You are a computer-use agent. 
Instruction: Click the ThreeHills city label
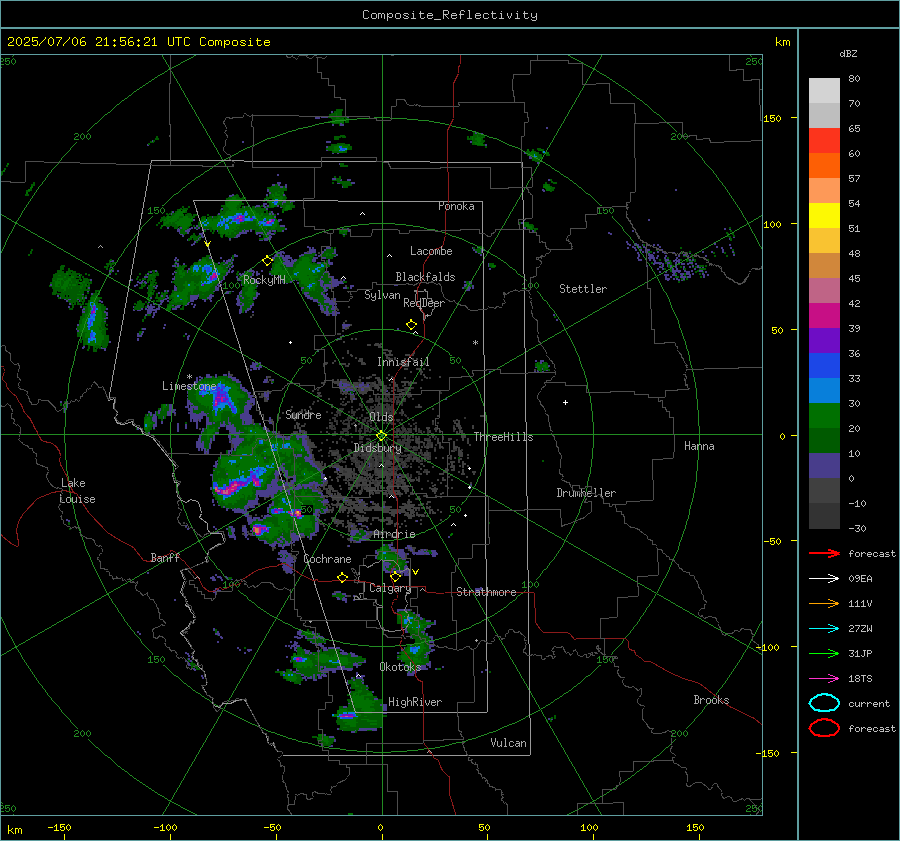pos(503,437)
